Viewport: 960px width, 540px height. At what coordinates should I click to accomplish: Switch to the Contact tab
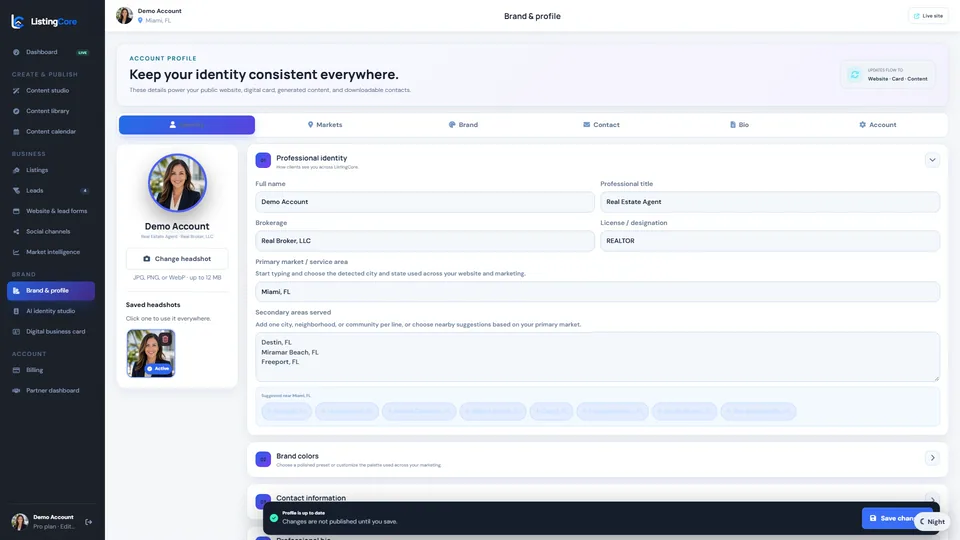point(601,125)
